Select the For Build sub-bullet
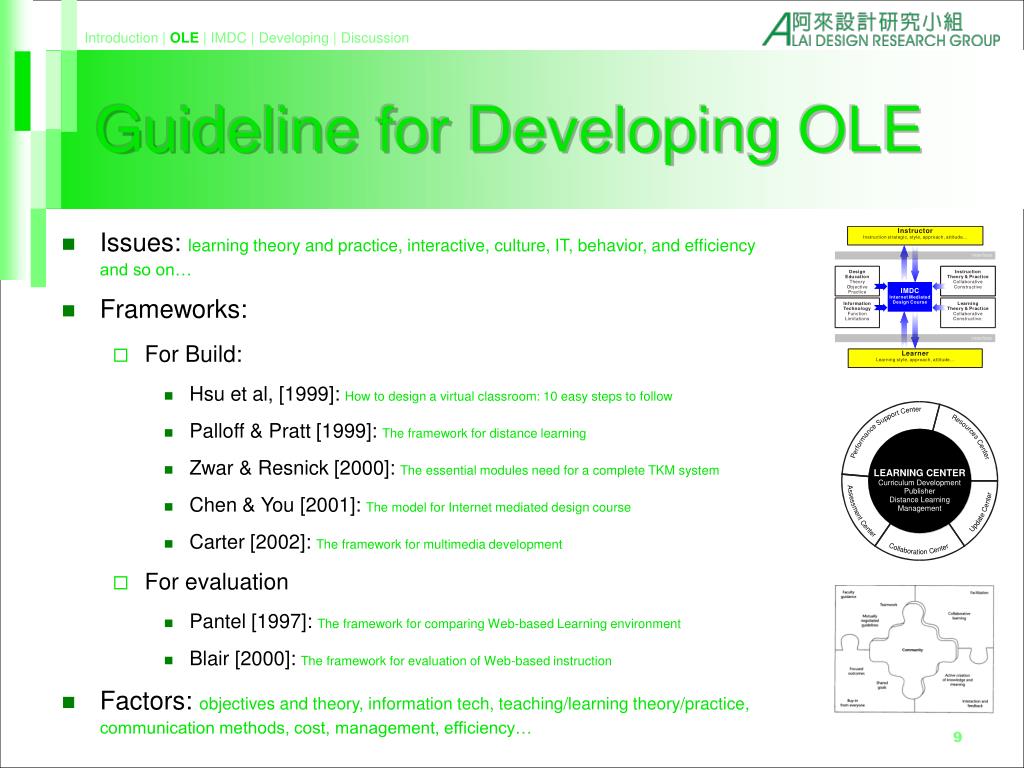 click(193, 354)
